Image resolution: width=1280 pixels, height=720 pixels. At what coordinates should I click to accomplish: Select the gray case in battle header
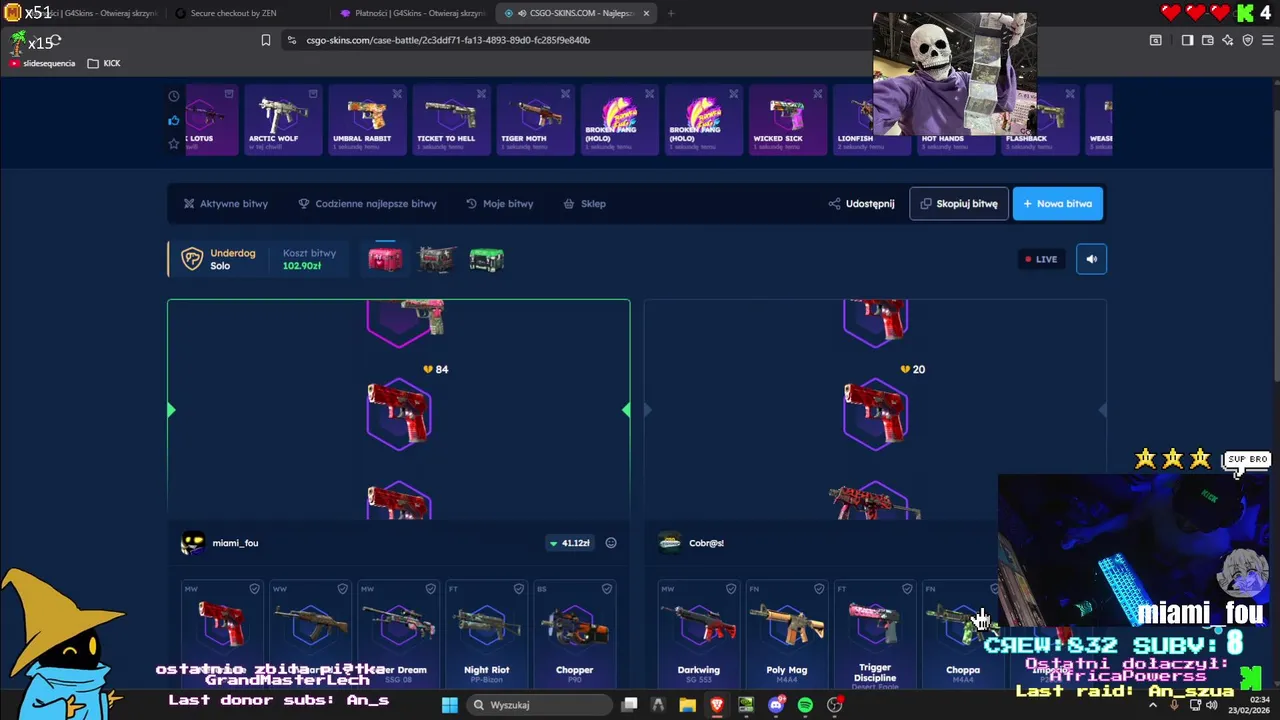tap(436, 259)
